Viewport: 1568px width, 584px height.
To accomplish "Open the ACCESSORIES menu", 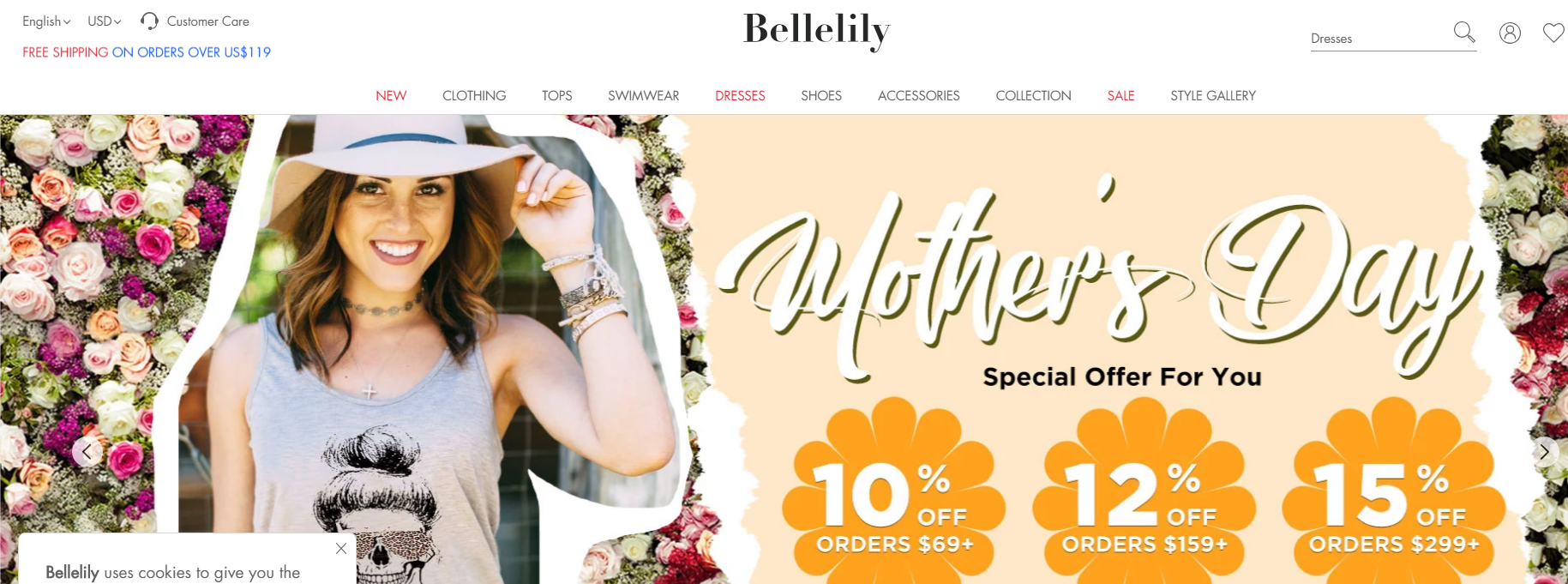I will click(919, 95).
